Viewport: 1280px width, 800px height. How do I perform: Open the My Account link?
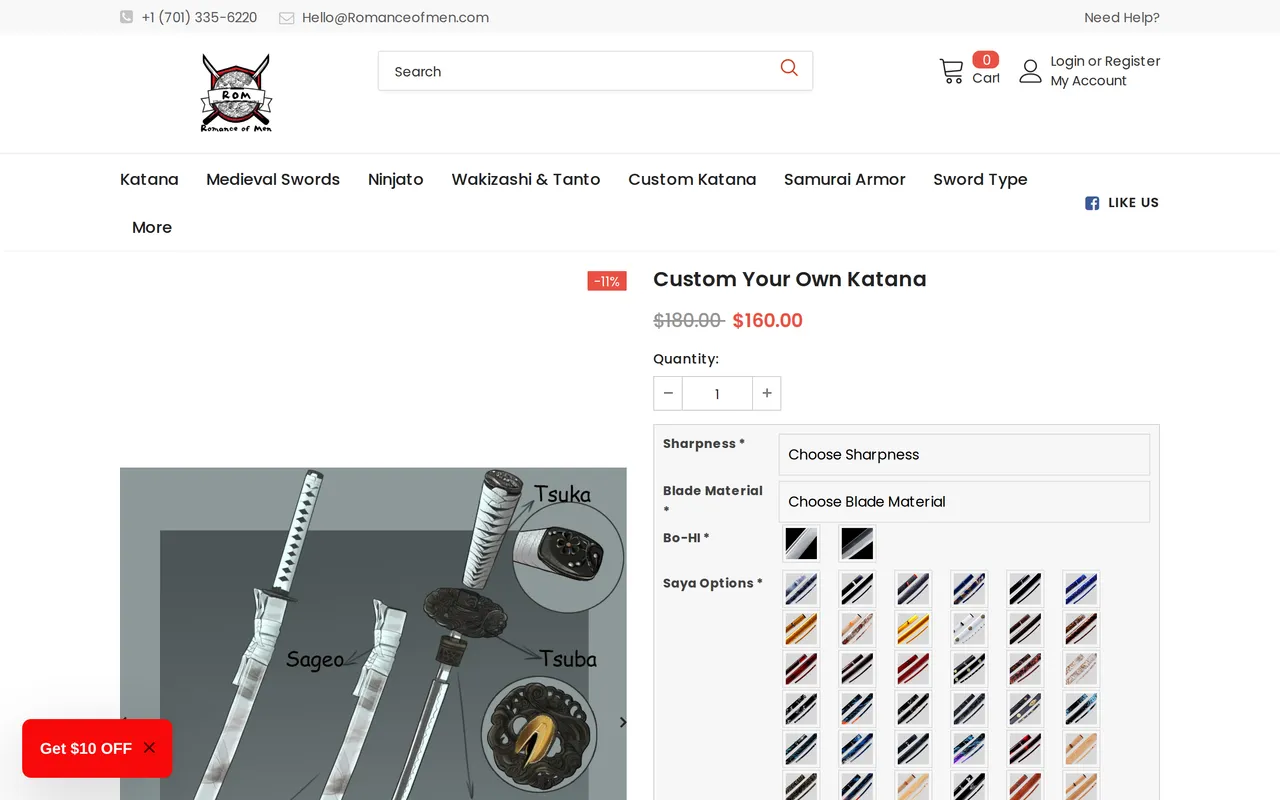click(x=1088, y=81)
